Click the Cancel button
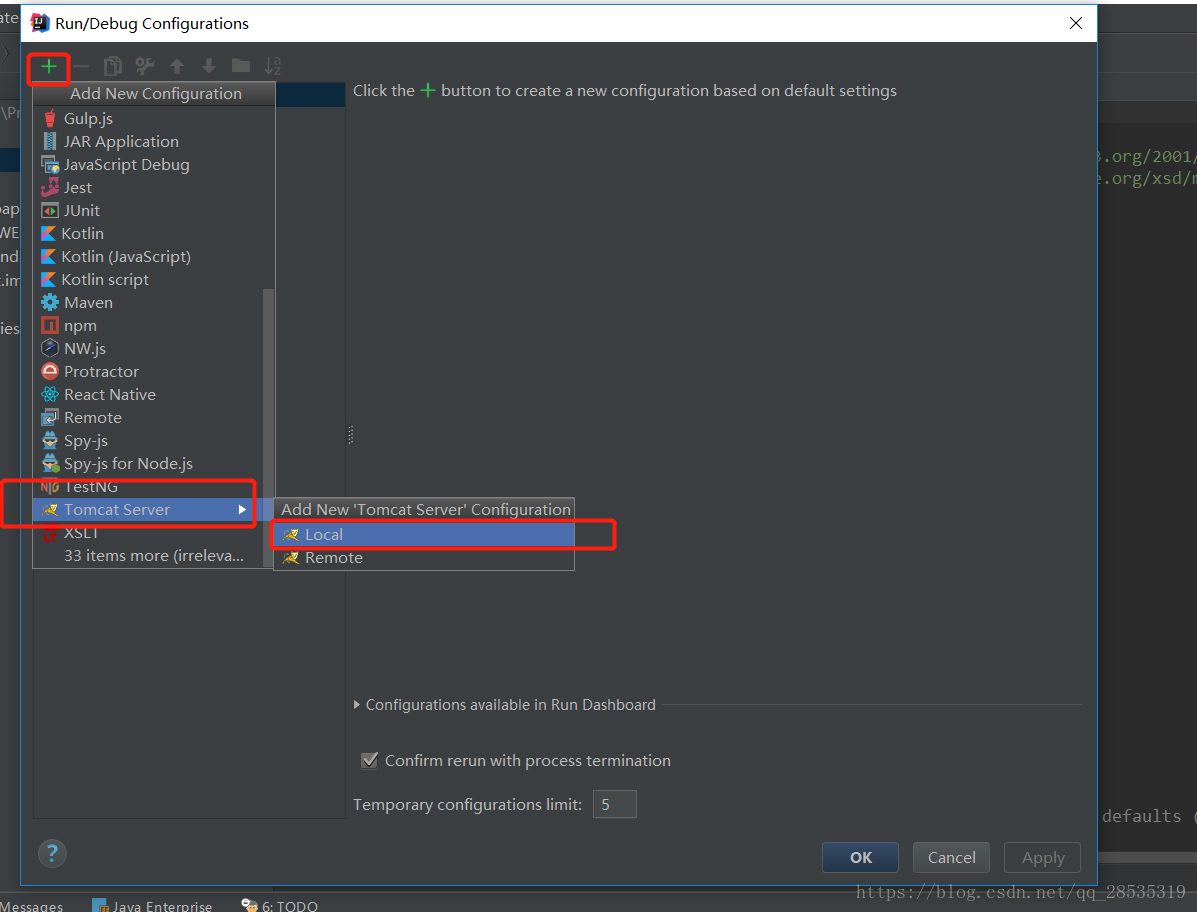The width and height of the screenshot is (1197, 912). point(951,857)
